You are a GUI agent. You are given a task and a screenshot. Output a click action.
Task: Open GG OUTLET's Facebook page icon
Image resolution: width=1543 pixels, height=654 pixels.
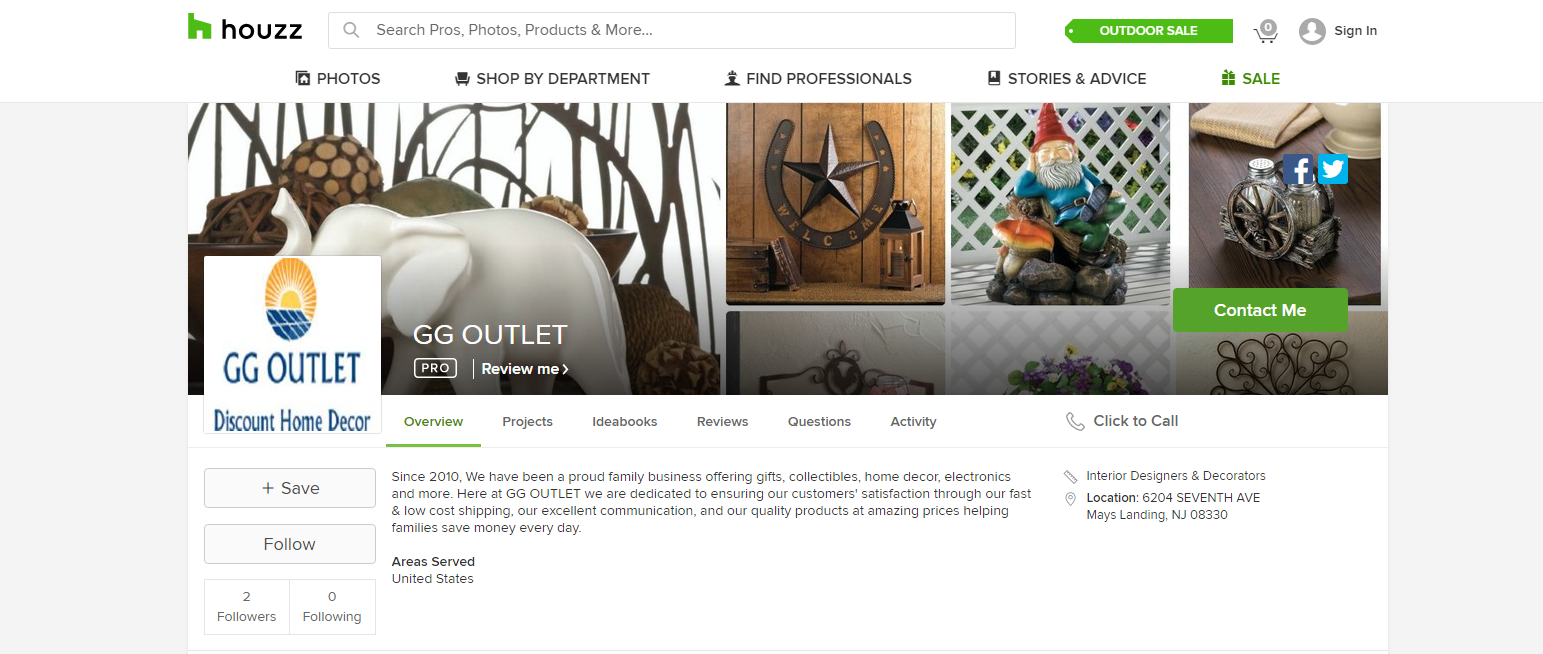(1298, 169)
